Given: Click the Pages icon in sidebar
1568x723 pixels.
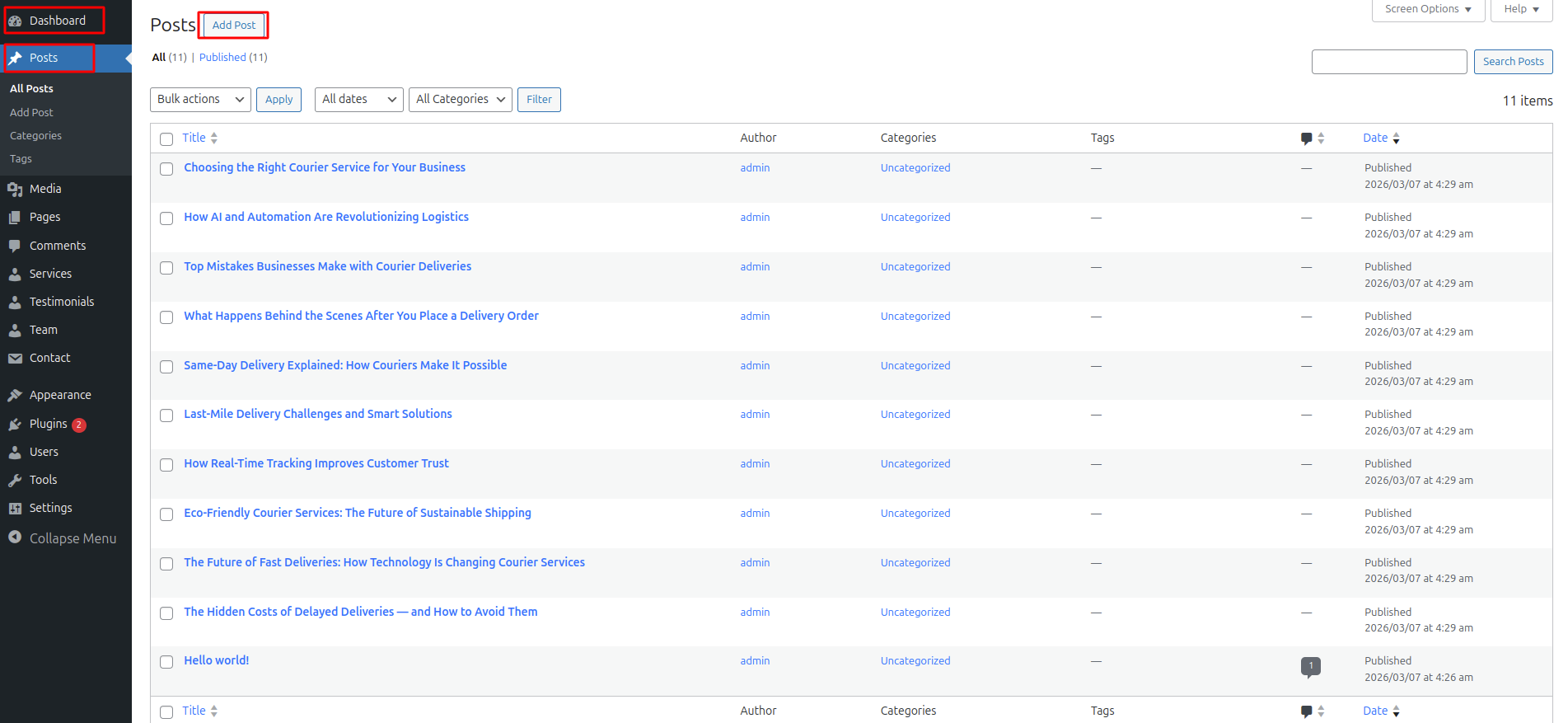Looking at the screenshot, I should click(x=15, y=217).
